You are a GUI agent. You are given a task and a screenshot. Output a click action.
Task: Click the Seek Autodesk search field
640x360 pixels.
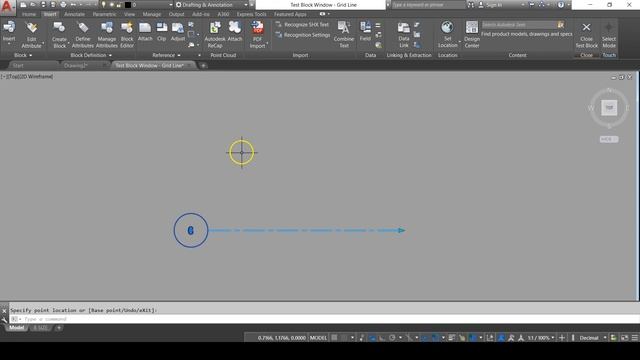coord(519,25)
